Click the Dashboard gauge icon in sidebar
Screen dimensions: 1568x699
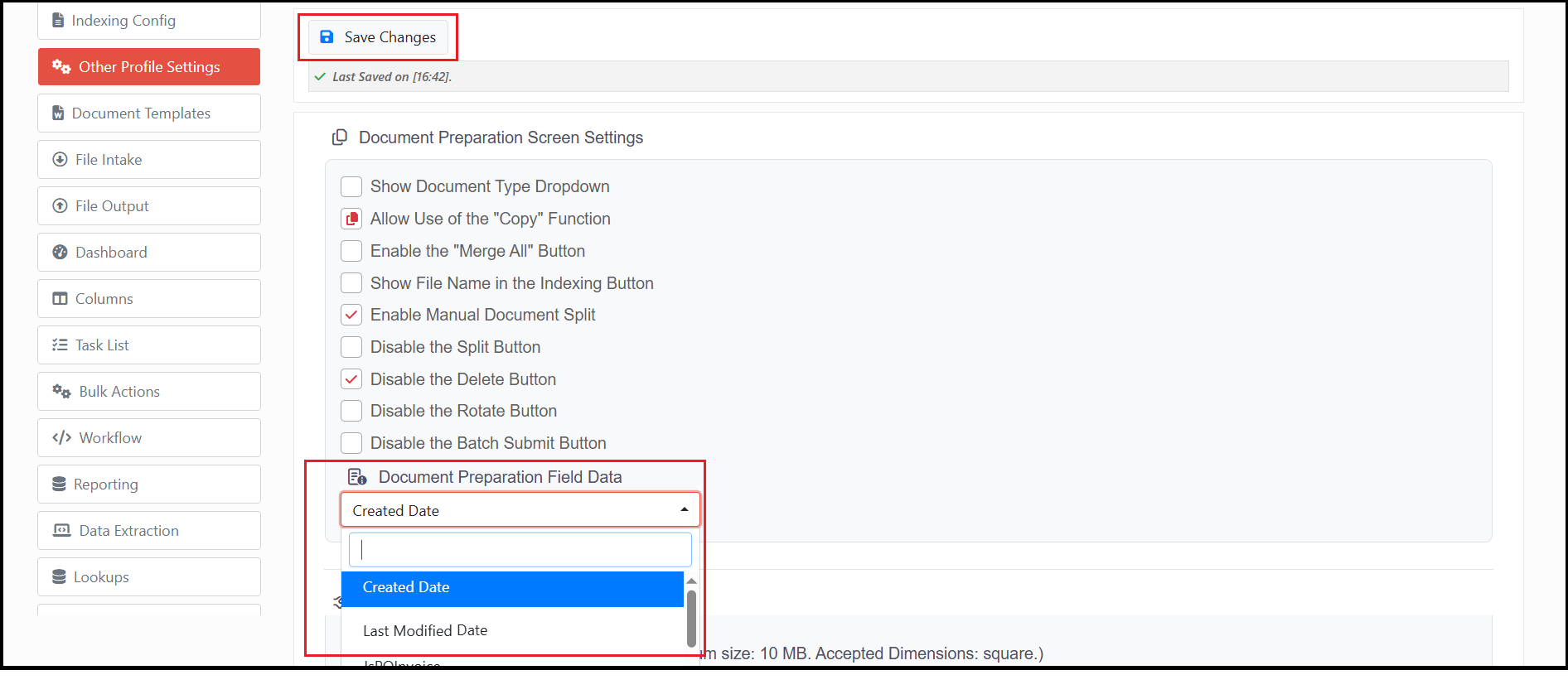60,252
